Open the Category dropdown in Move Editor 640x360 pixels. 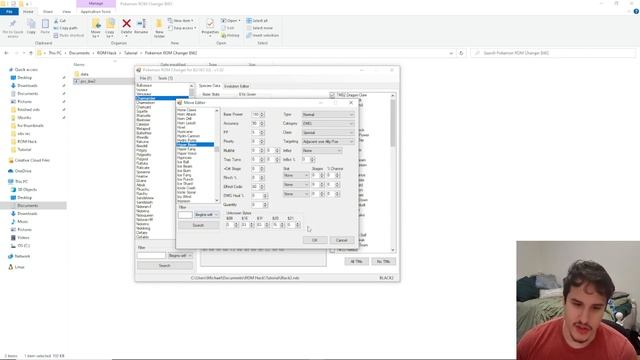click(x=328, y=124)
